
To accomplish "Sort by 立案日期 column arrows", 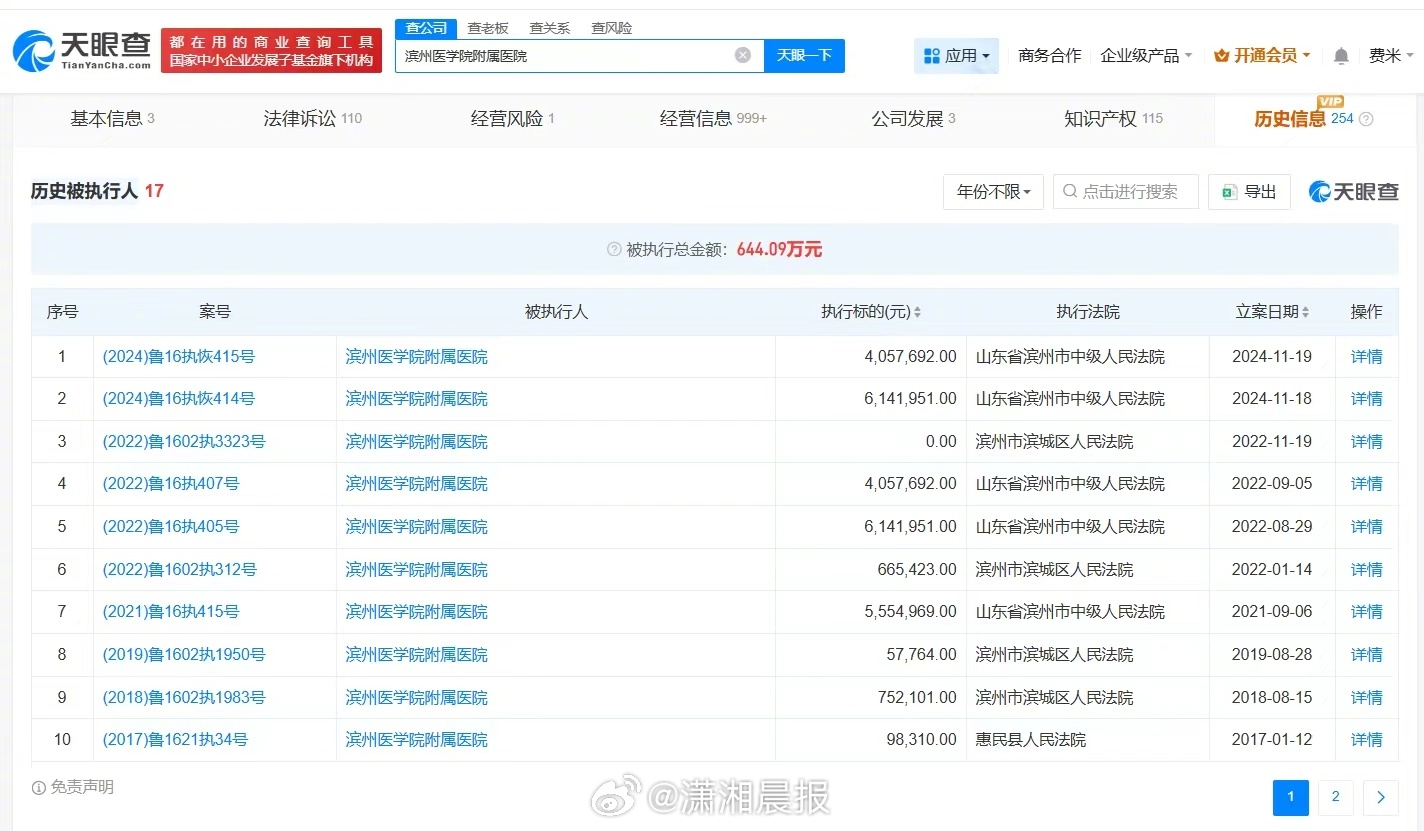I will pos(1305,313).
